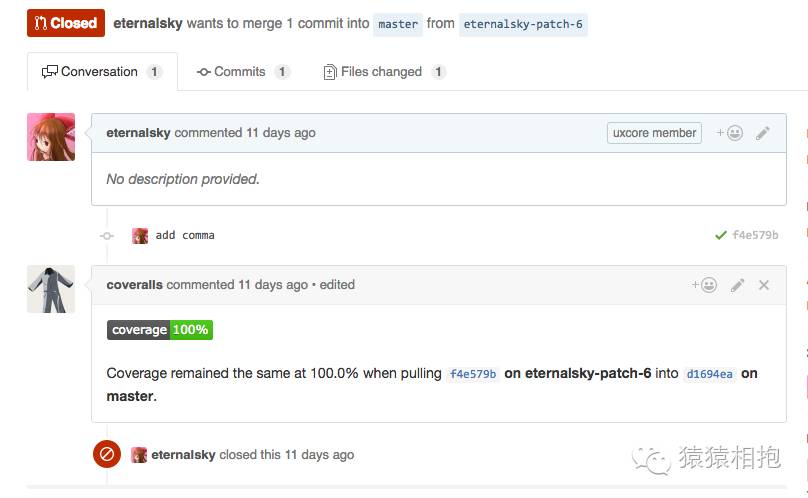
Task: Add reaction to coveralls comment
Action: 704,285
